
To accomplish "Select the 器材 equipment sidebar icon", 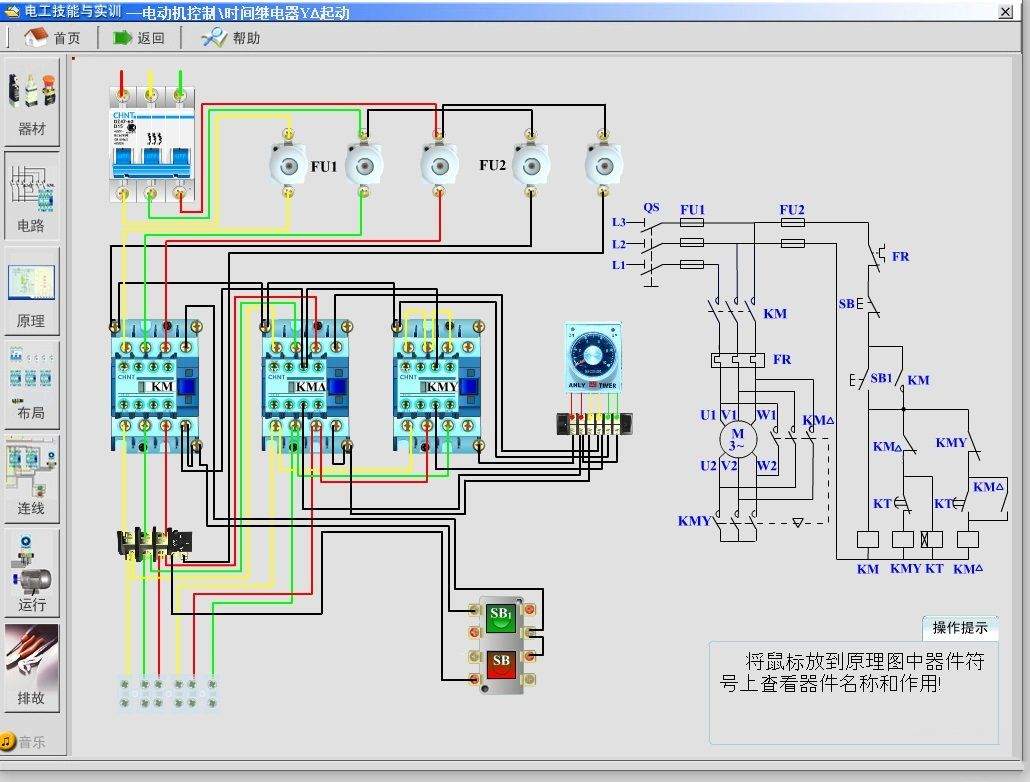I will (x=32, y=101).
